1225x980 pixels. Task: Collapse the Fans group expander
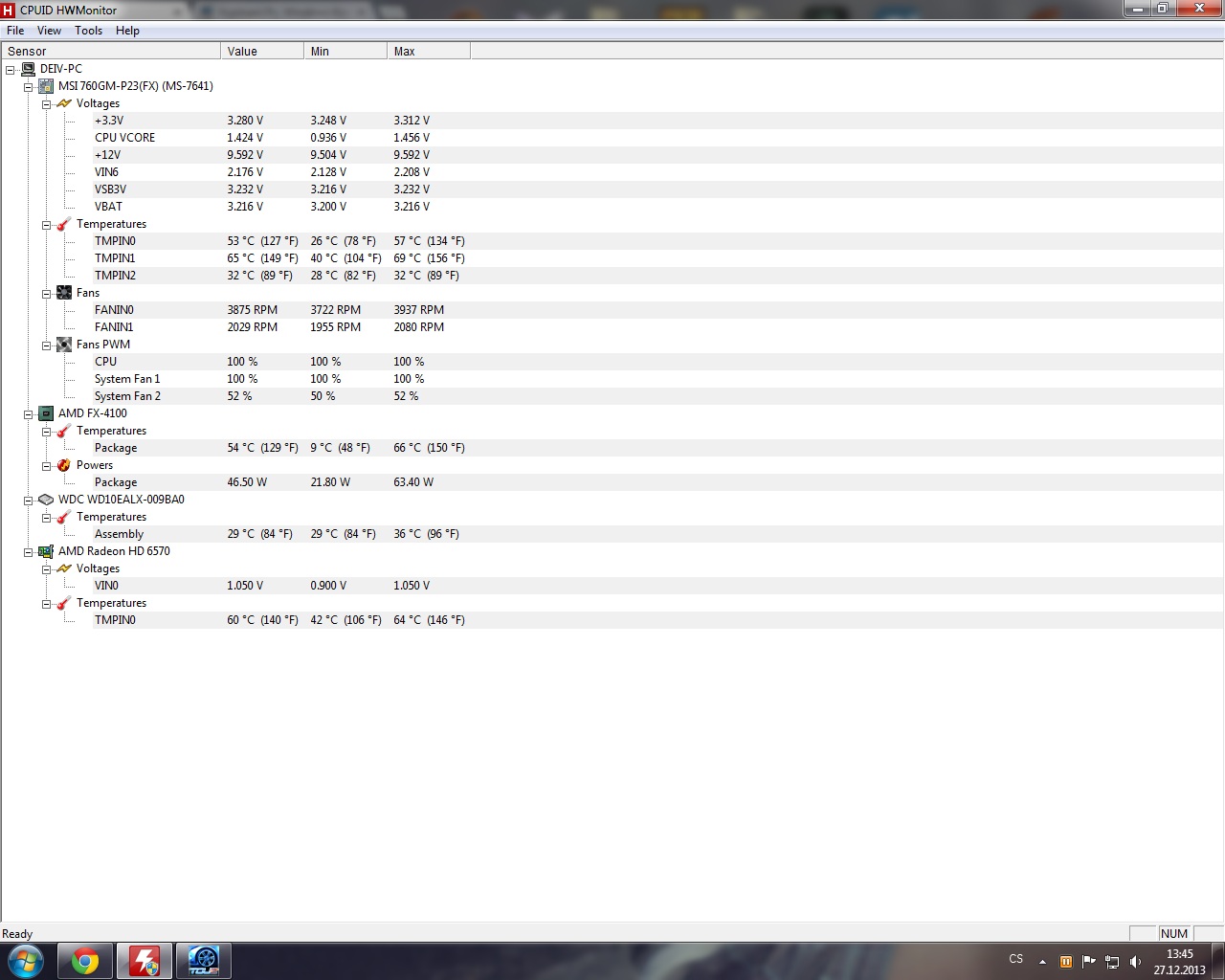point(46,293)
